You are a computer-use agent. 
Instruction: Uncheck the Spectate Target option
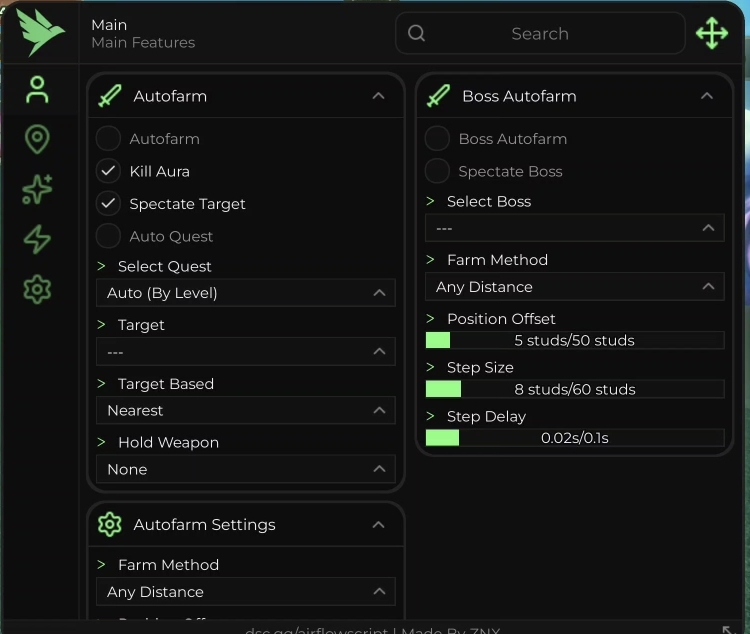coord(108,204)
